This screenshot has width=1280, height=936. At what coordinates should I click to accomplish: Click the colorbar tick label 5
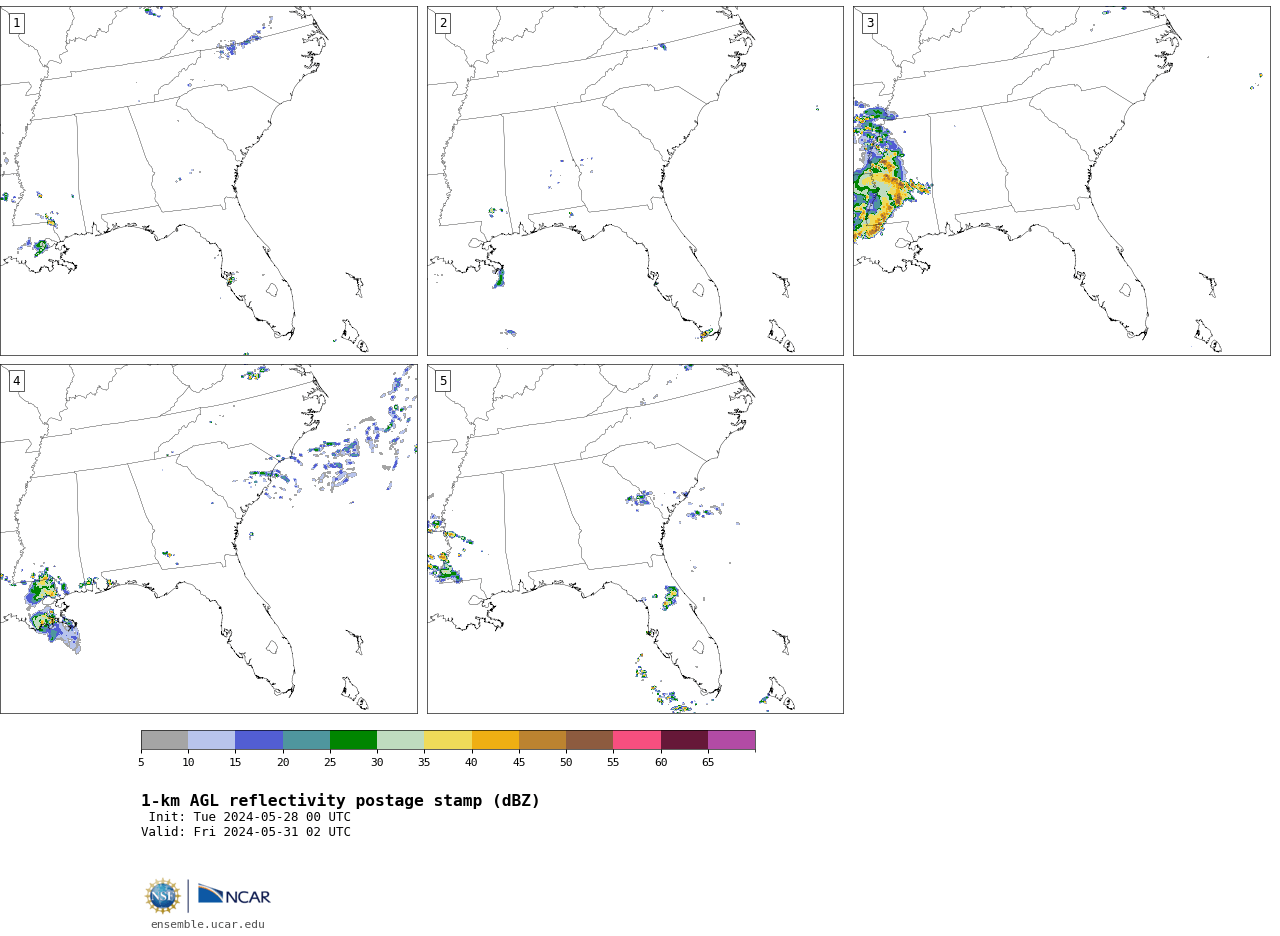tap(141, 763)
